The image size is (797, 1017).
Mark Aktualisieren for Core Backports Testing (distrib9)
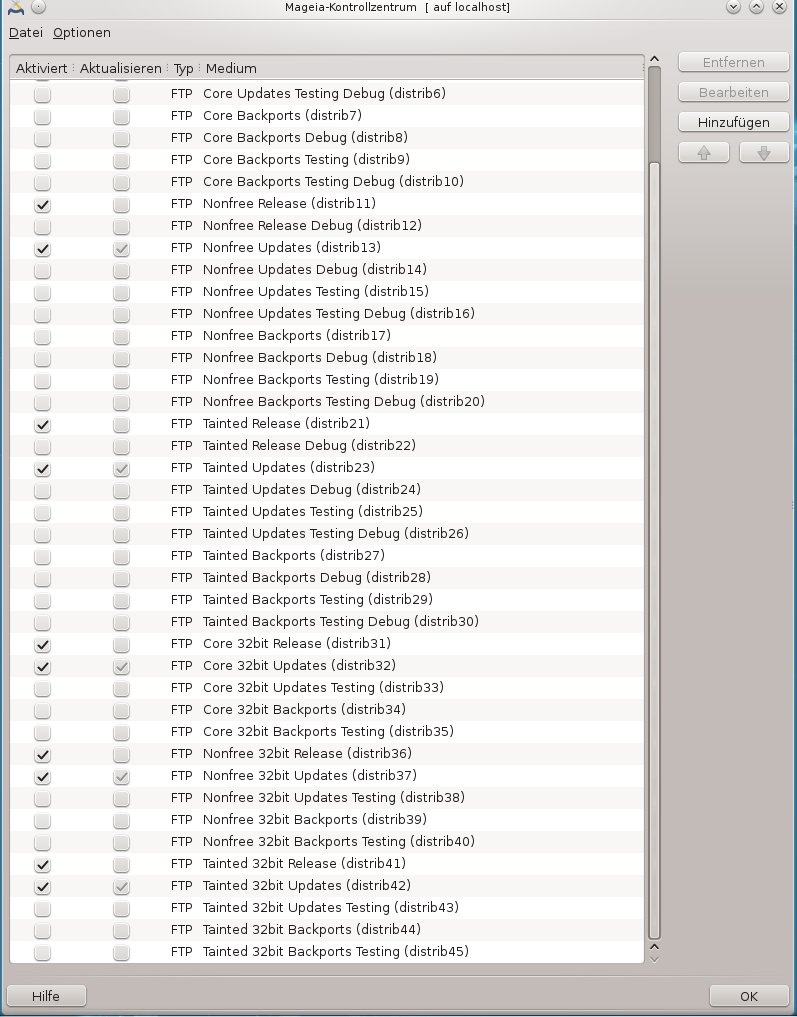point(121,160)
